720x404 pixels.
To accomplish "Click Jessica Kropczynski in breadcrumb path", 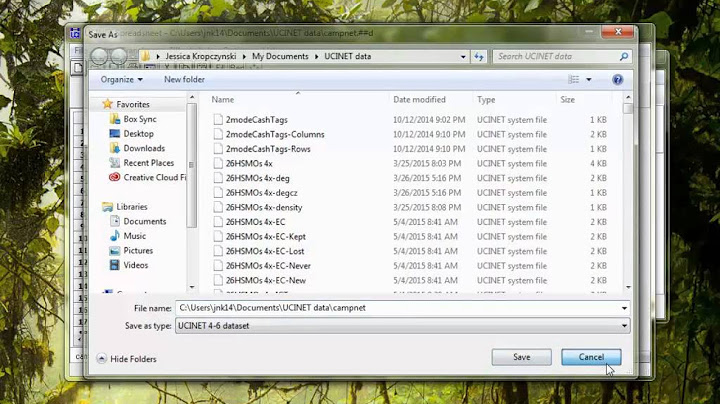I will [201, 56].
